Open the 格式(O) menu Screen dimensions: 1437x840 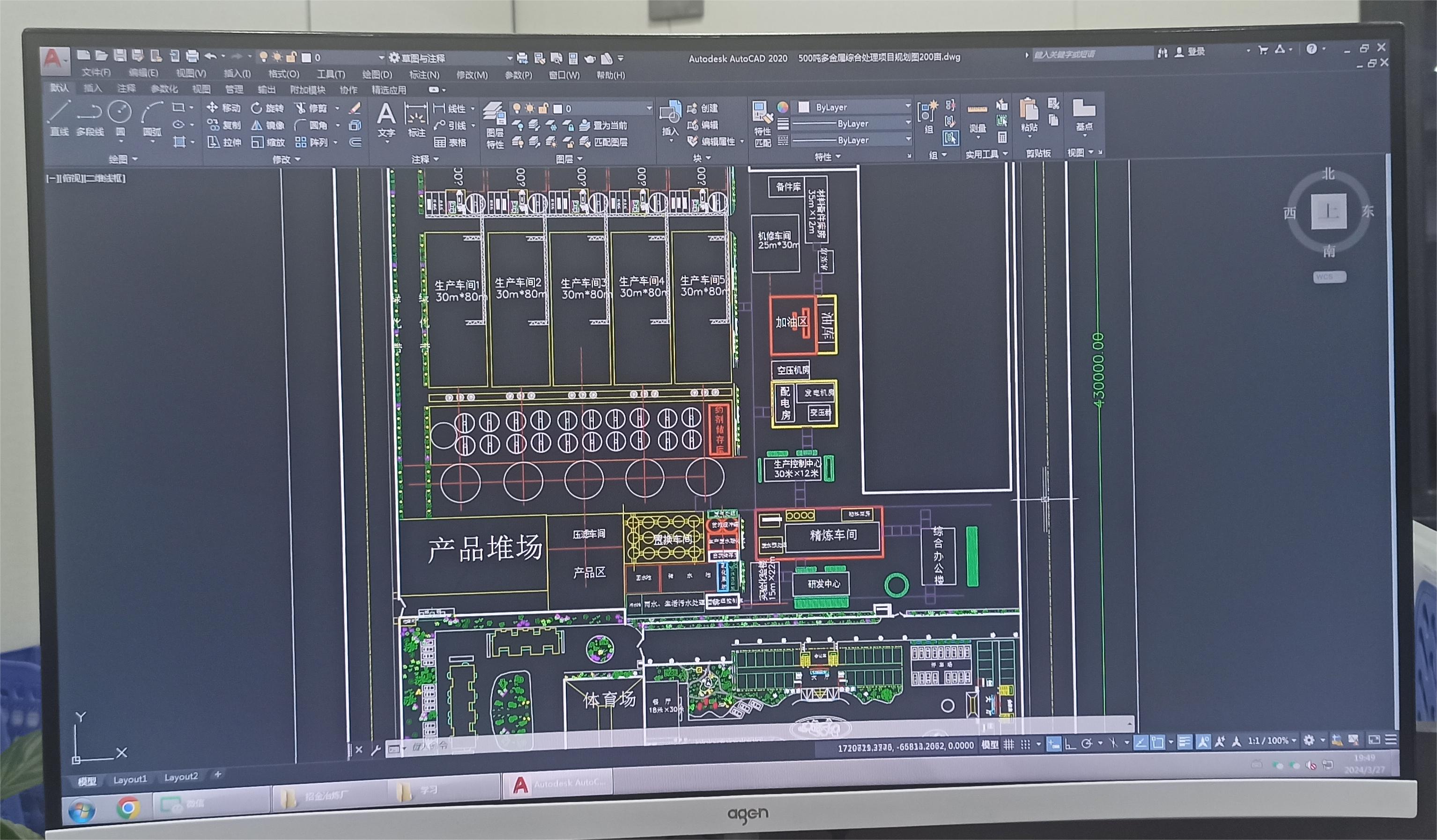click(283, 74)
